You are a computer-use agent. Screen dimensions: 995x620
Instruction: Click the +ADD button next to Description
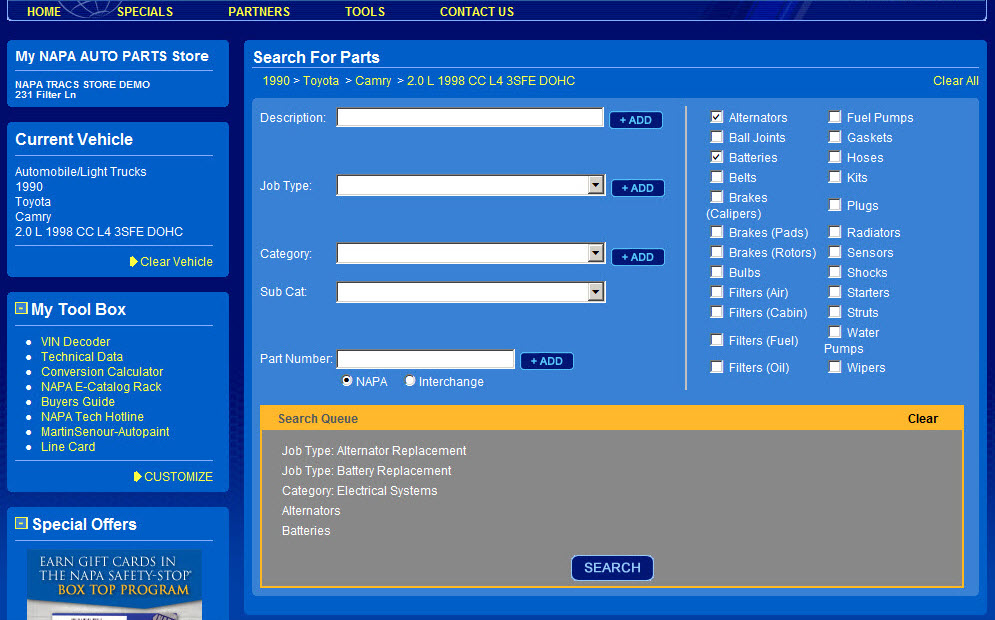tap(636, 120)
